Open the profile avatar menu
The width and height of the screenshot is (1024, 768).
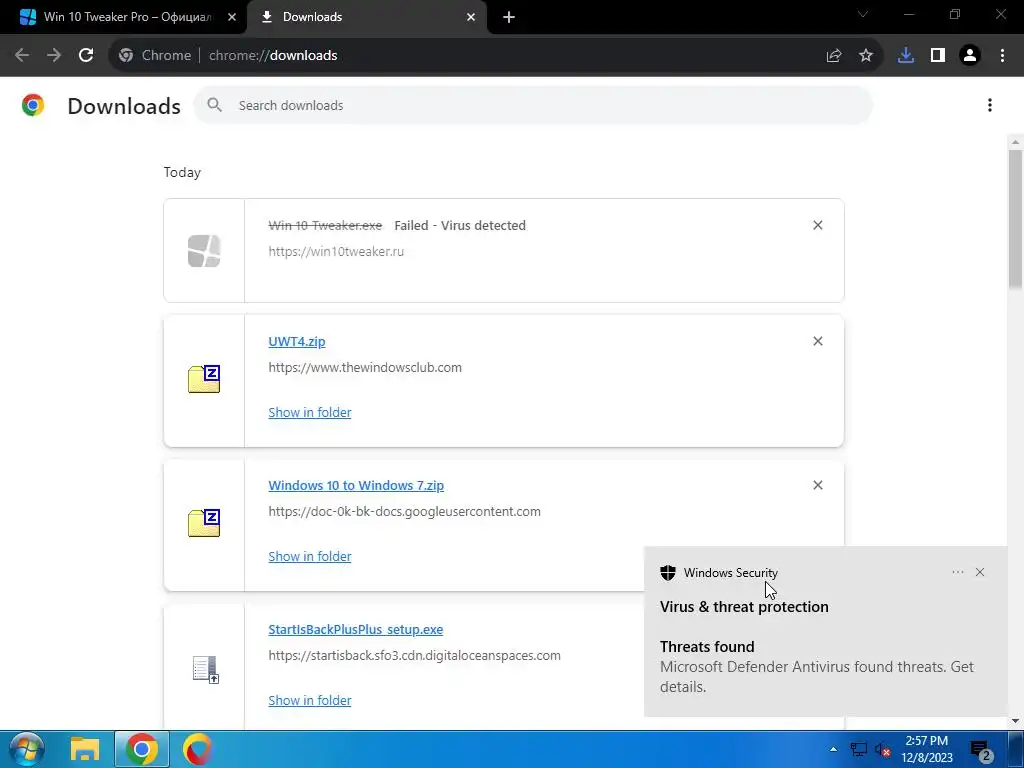click(970, 55)
